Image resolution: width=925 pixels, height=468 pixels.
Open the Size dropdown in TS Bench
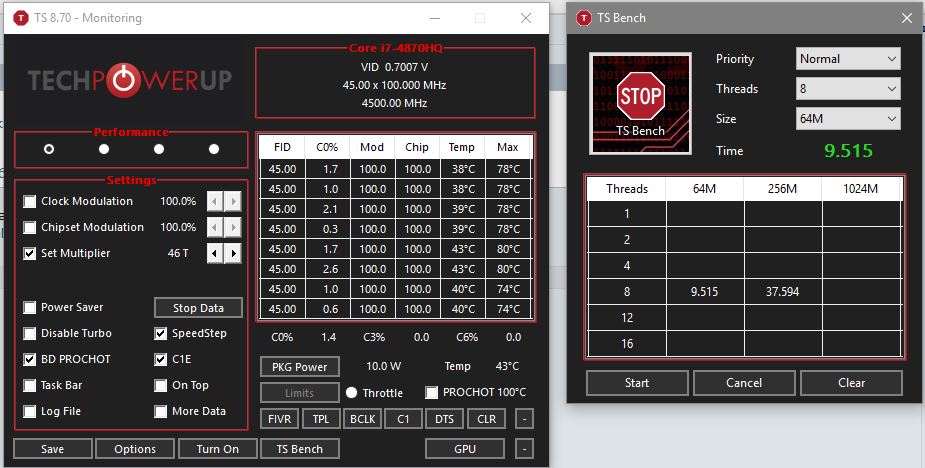pyautogui.click(x=848, y=119)
